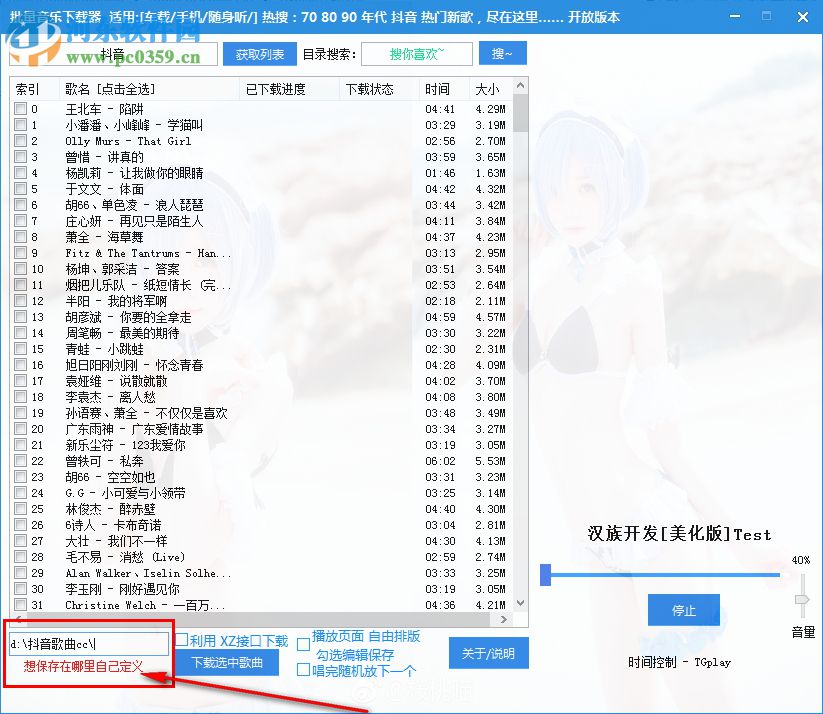This screenshot has width=823, height=714.
Task: Click 歌名[点击全选] header to select all songs
Action: [103, 88]
